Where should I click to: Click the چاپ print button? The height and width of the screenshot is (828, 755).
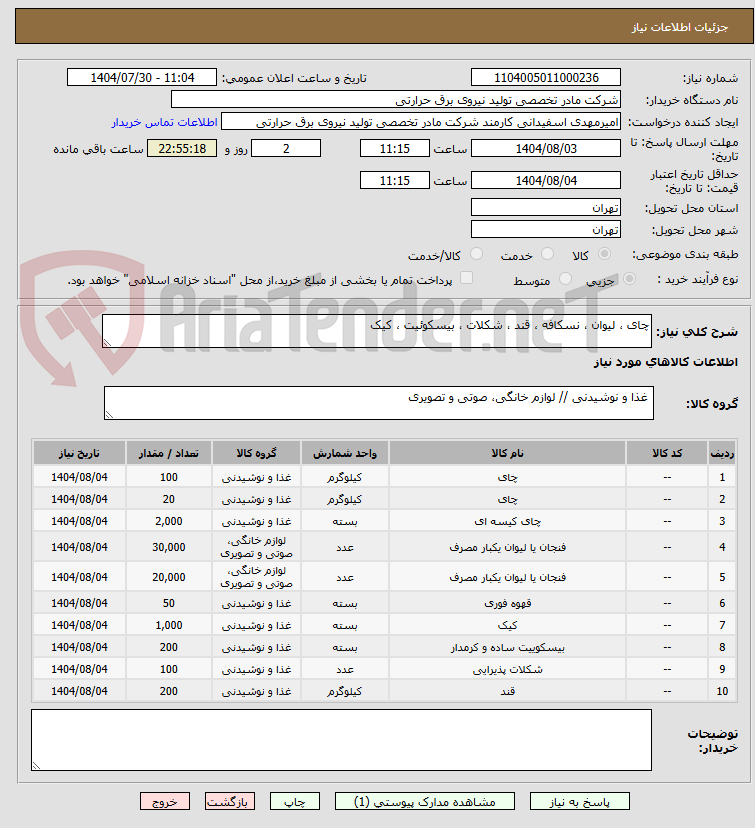[295, 802]
